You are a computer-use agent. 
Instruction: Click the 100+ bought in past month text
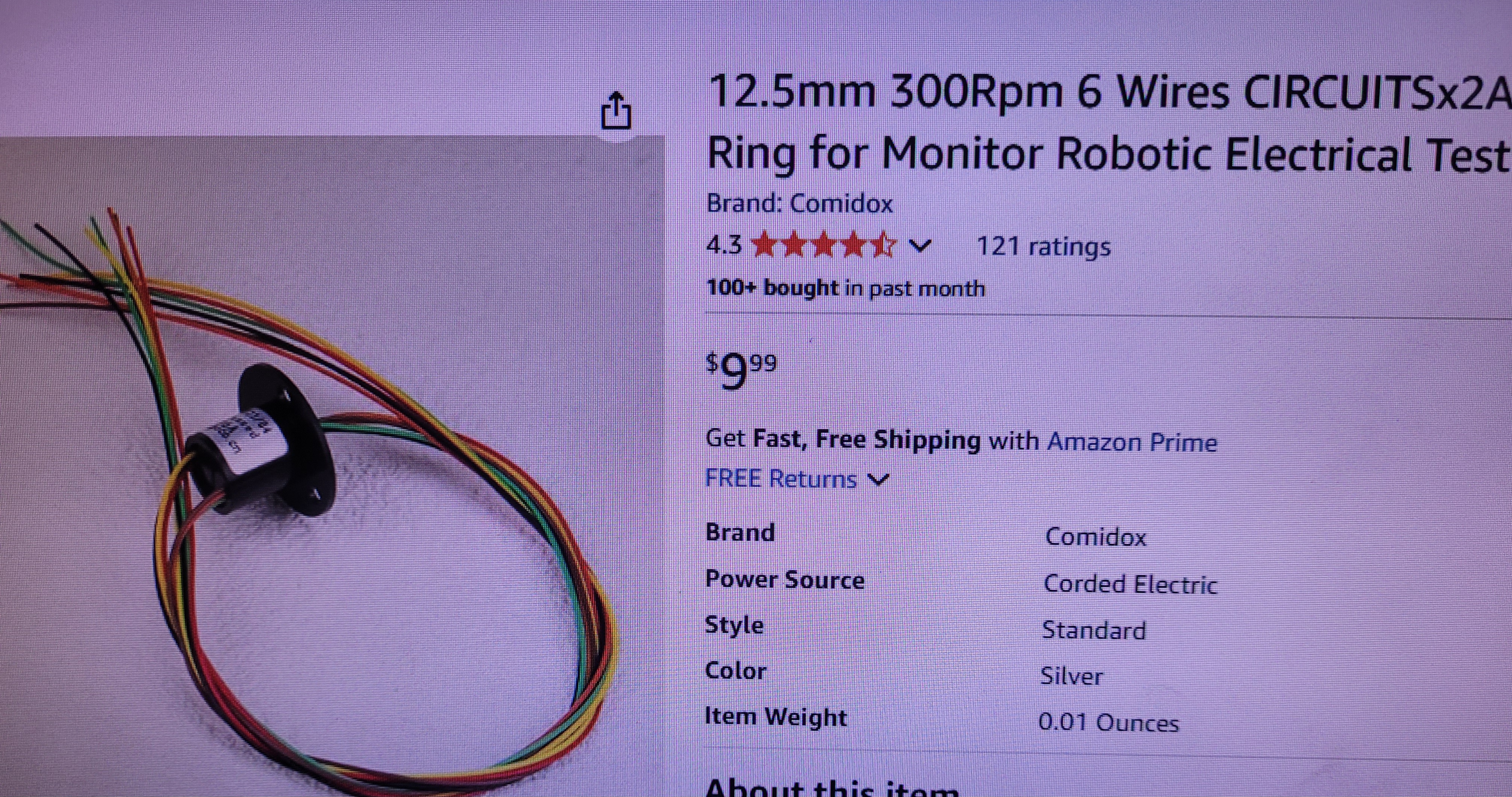click(x=846, y=289)
